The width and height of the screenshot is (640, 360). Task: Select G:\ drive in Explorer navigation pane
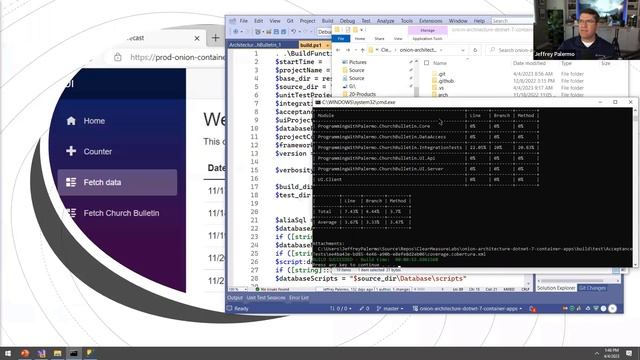point(352,87)
